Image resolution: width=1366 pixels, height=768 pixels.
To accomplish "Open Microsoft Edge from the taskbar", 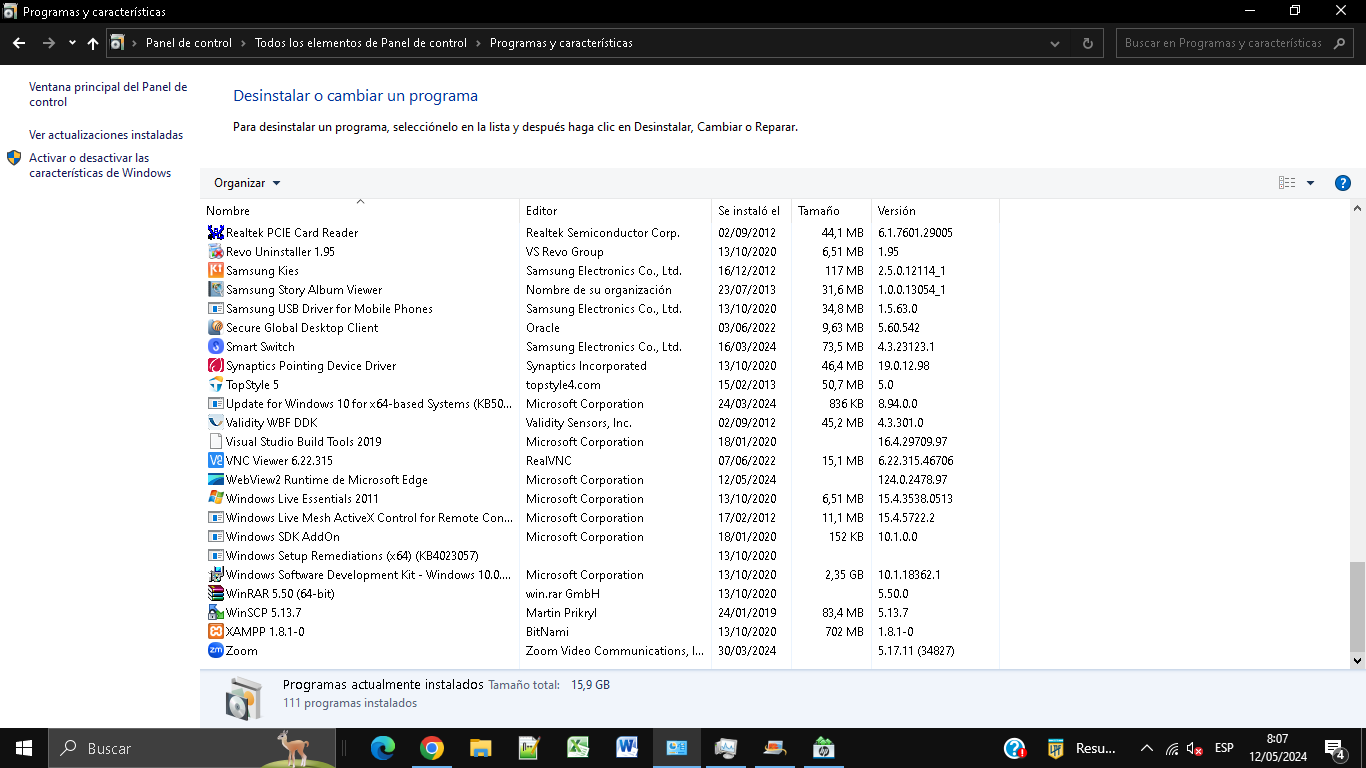I will pos(383,748).
